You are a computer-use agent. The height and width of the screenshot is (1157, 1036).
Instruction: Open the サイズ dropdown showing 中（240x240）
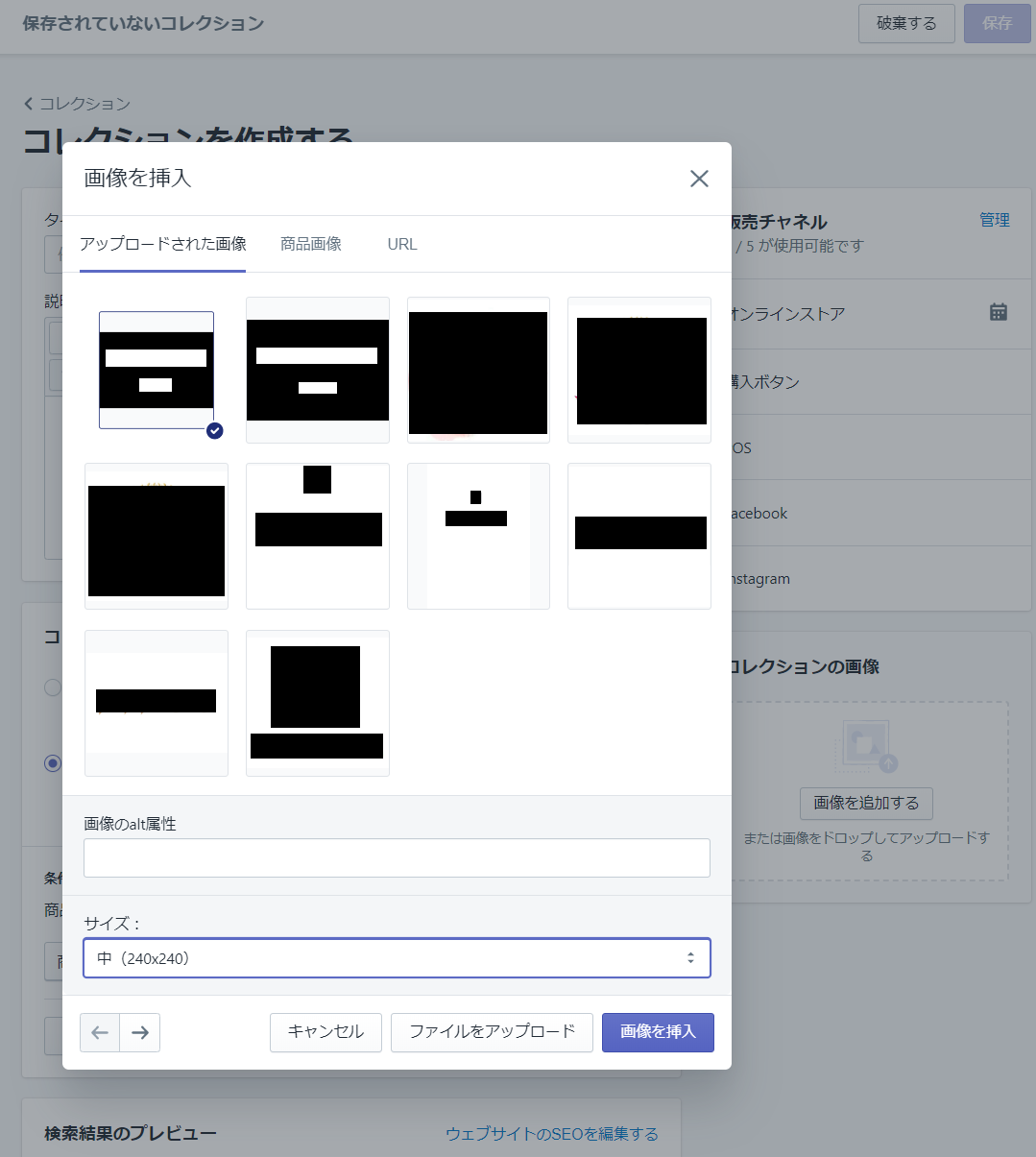(397, 958)
